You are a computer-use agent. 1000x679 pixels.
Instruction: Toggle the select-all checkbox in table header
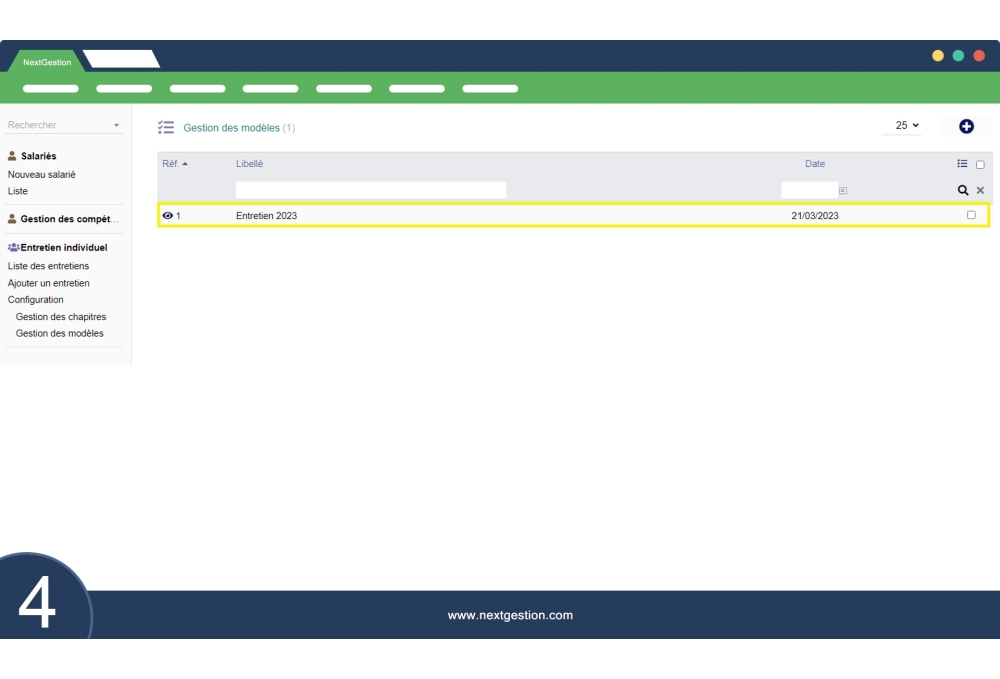(x=980, y=165)
